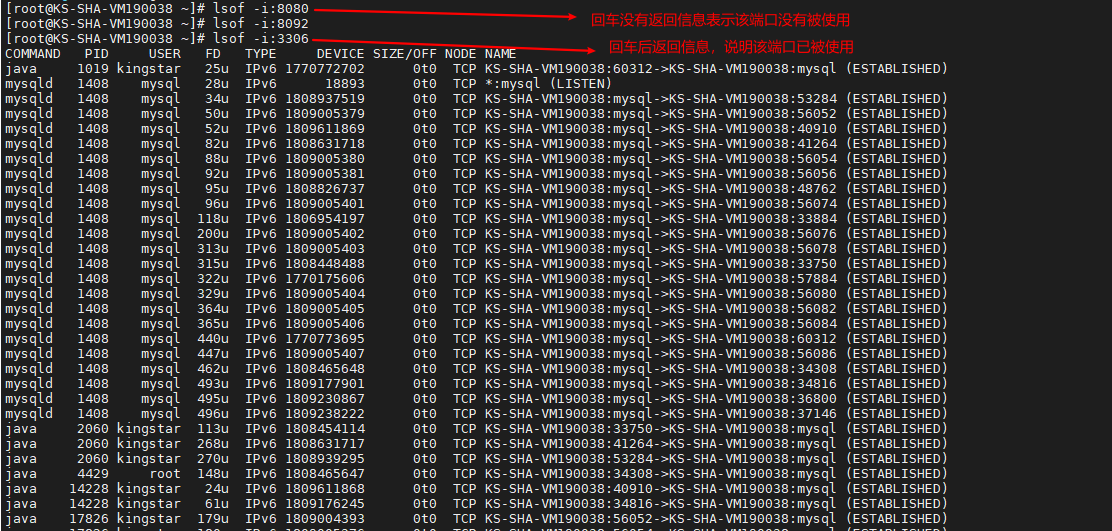The width and height of the screenshot is (1112, 531).
Task: Click device number 1809005405
Action: (325, 309)
